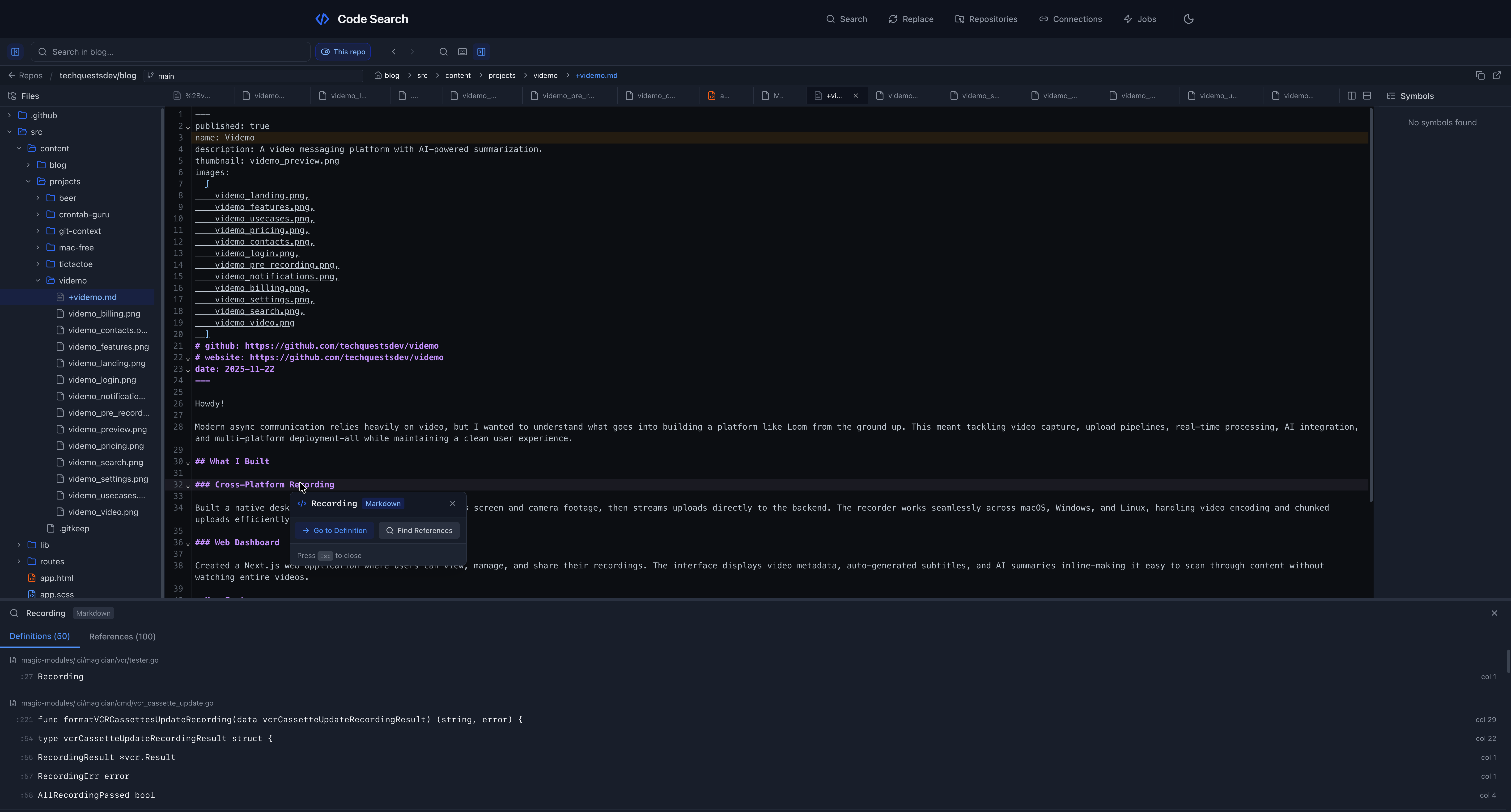
Task: Switch to the References (100) tab
Action: click(x=122, y=636)
